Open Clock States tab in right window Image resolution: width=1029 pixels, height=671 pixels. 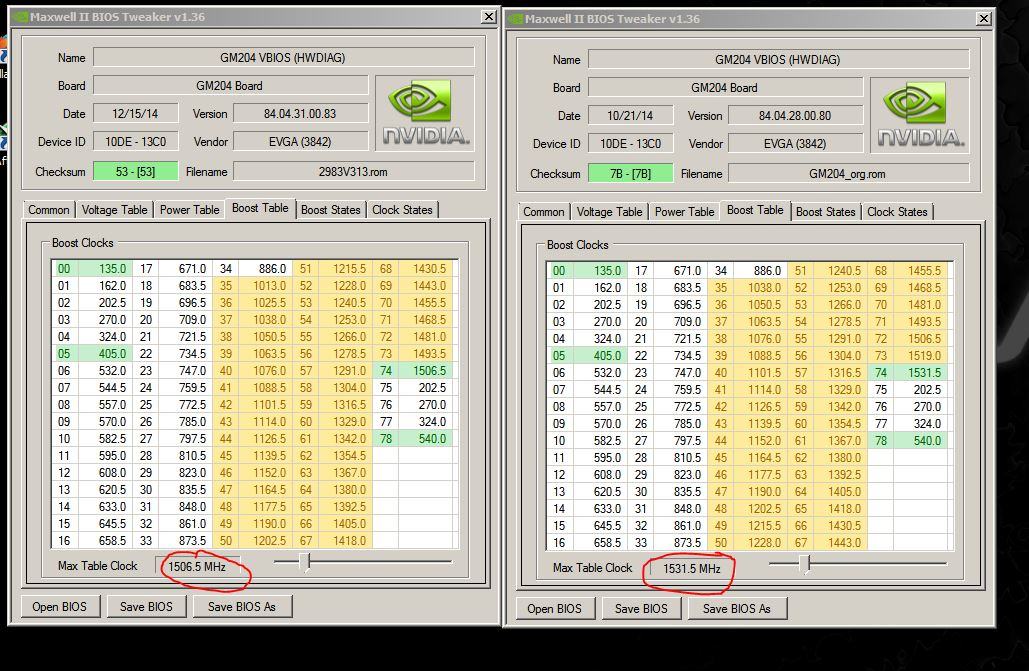tap(897, 211)
